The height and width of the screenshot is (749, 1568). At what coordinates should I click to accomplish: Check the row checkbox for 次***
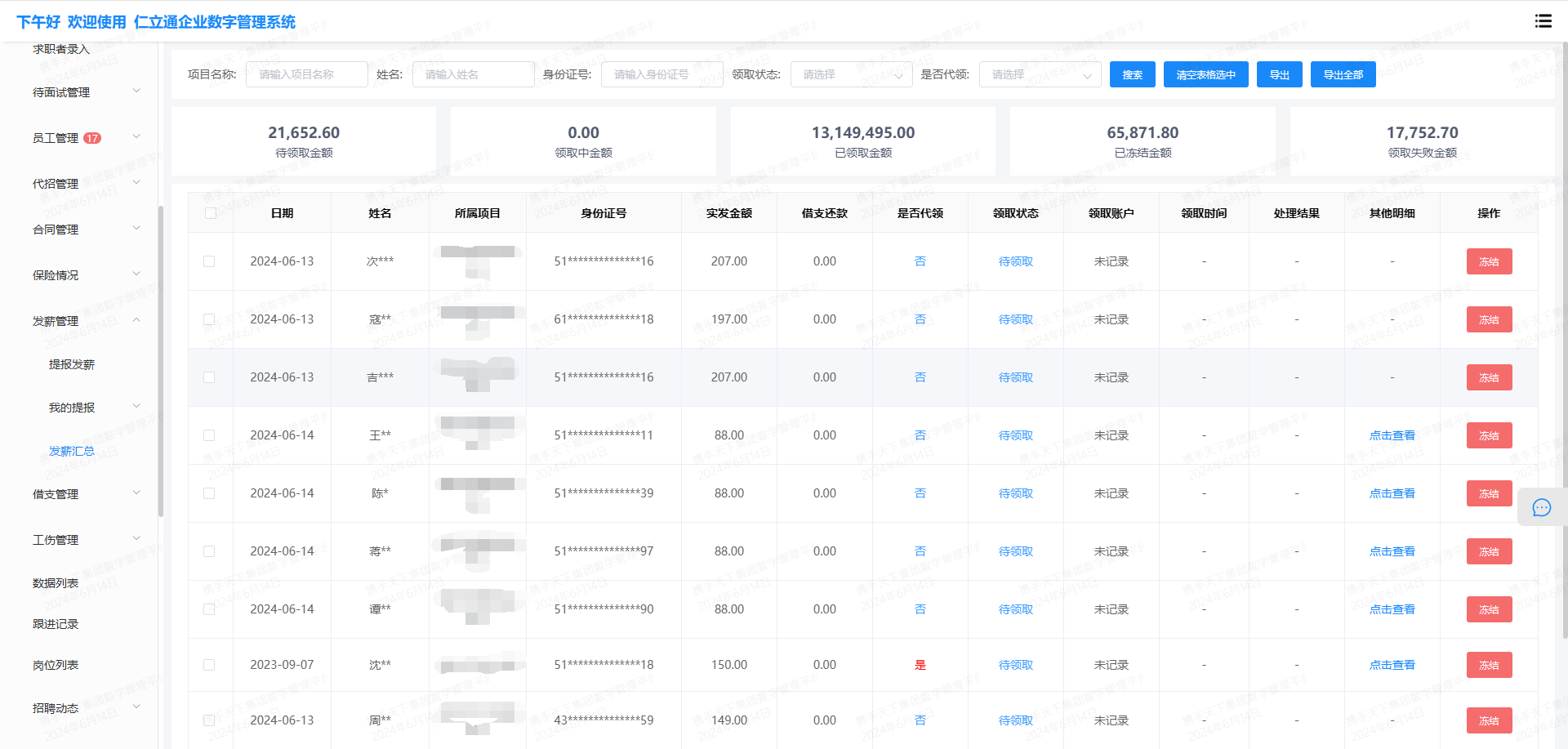pos(209,261)
